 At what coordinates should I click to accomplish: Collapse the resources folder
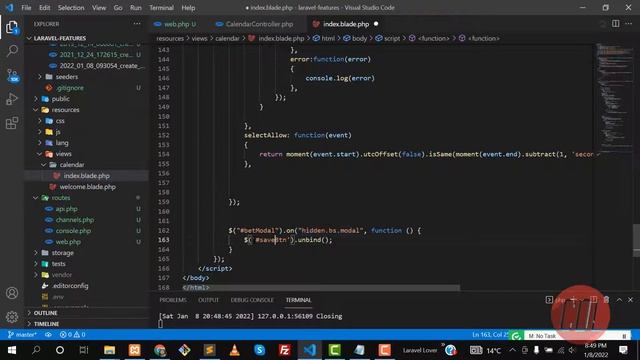point(65,110)
